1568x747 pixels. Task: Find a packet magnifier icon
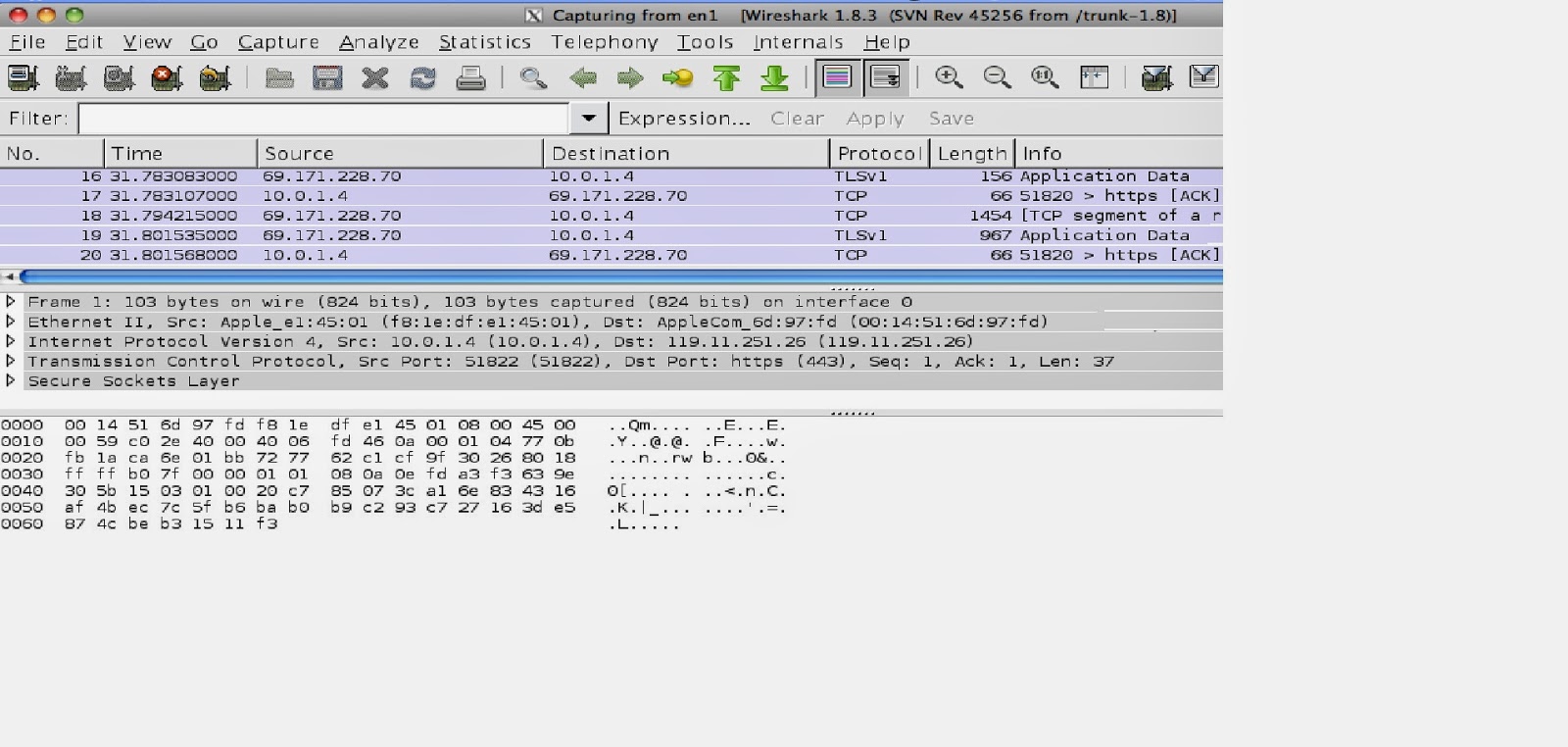coord(533,77)
